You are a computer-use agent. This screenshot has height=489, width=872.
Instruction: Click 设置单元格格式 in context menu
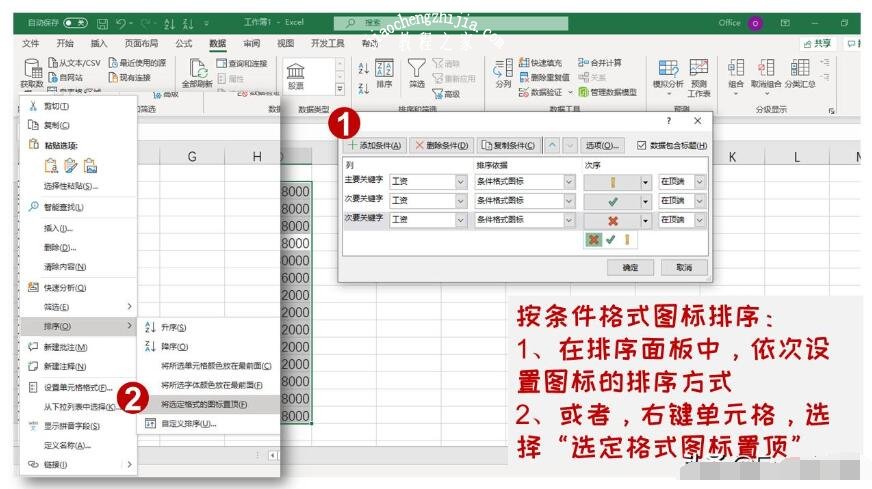click(78, 388)
